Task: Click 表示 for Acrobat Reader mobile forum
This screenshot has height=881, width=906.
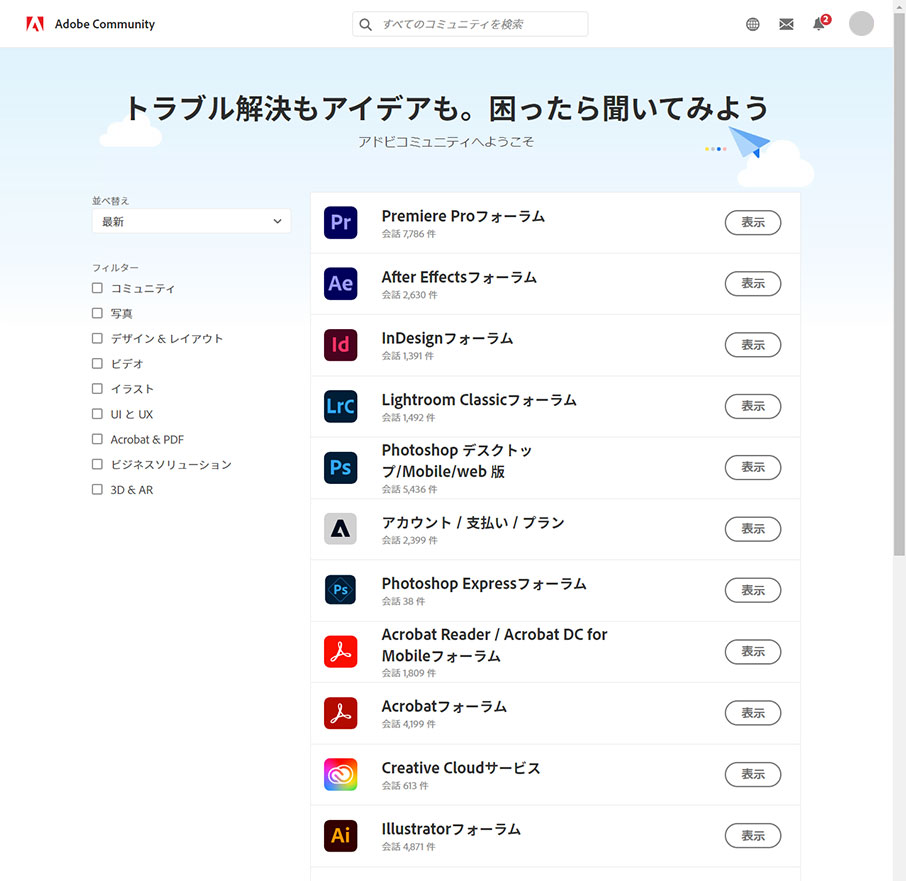Action: 753,652
